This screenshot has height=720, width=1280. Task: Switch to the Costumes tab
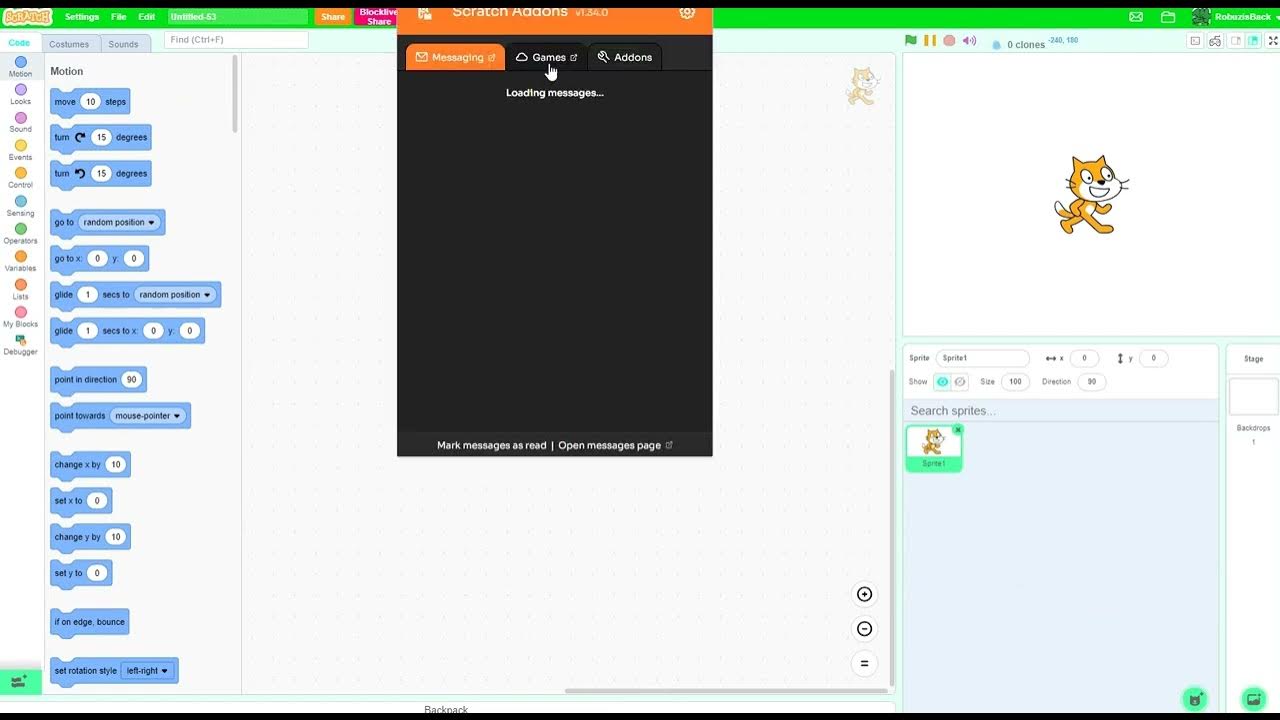[69, 44]
